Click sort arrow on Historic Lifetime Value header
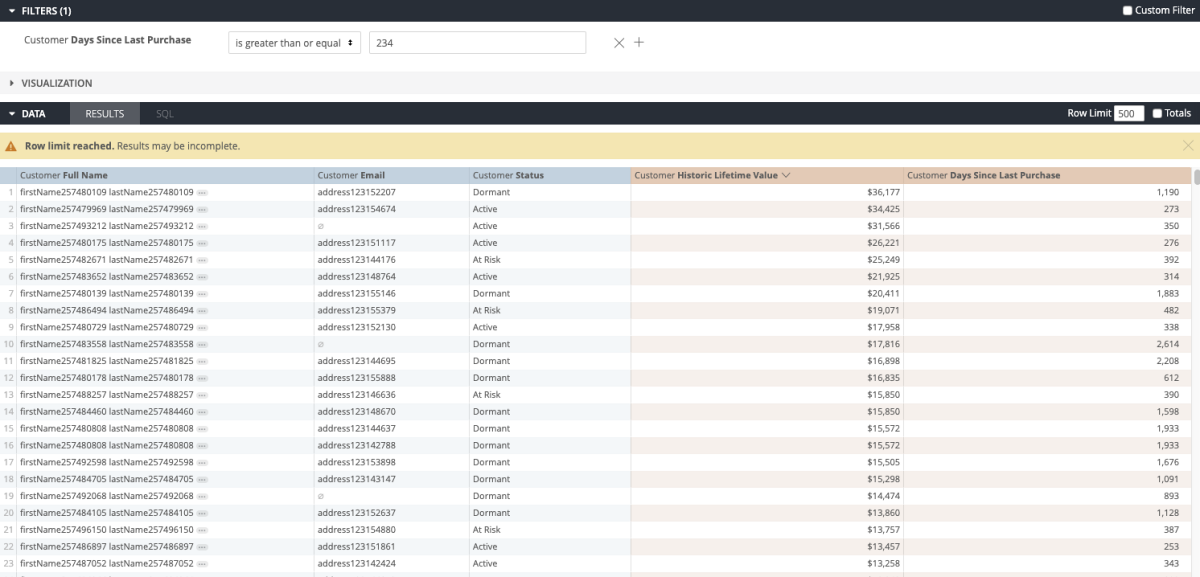This screenshot has width=1200, height=577. [x=786, y=175]
